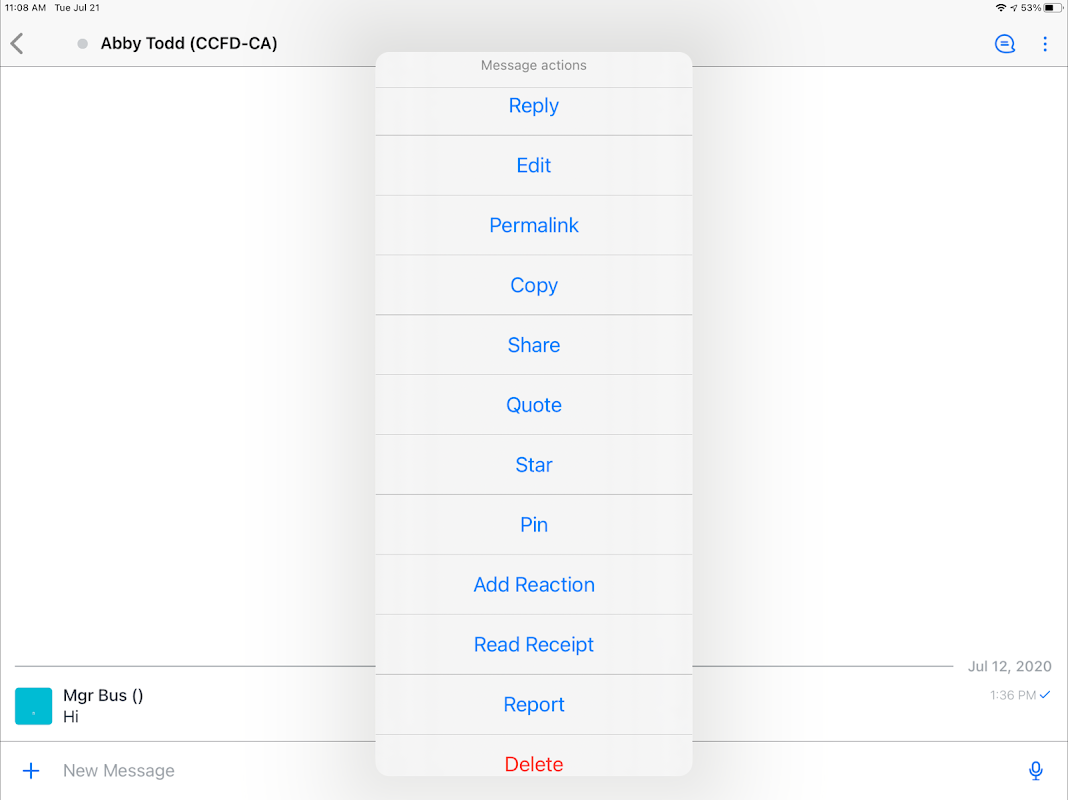Star the selected message
Image resolution: width=1068 pixels, height=800 pixels.
(x=534, y=466)
